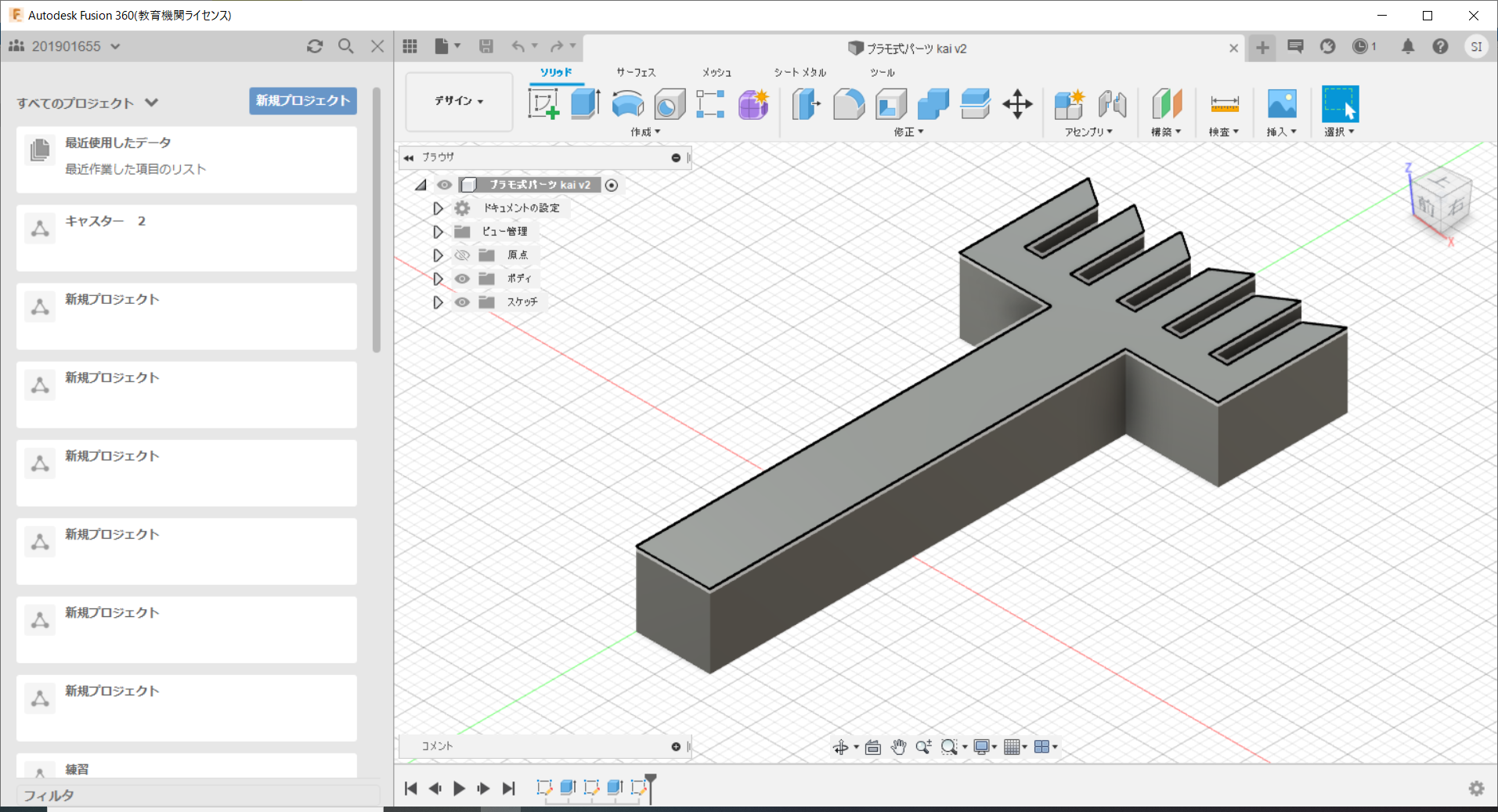The height and width of the screenshot is (812, 1498).
Task: Open the Measure inspect tool
Action: [1224, 104]
